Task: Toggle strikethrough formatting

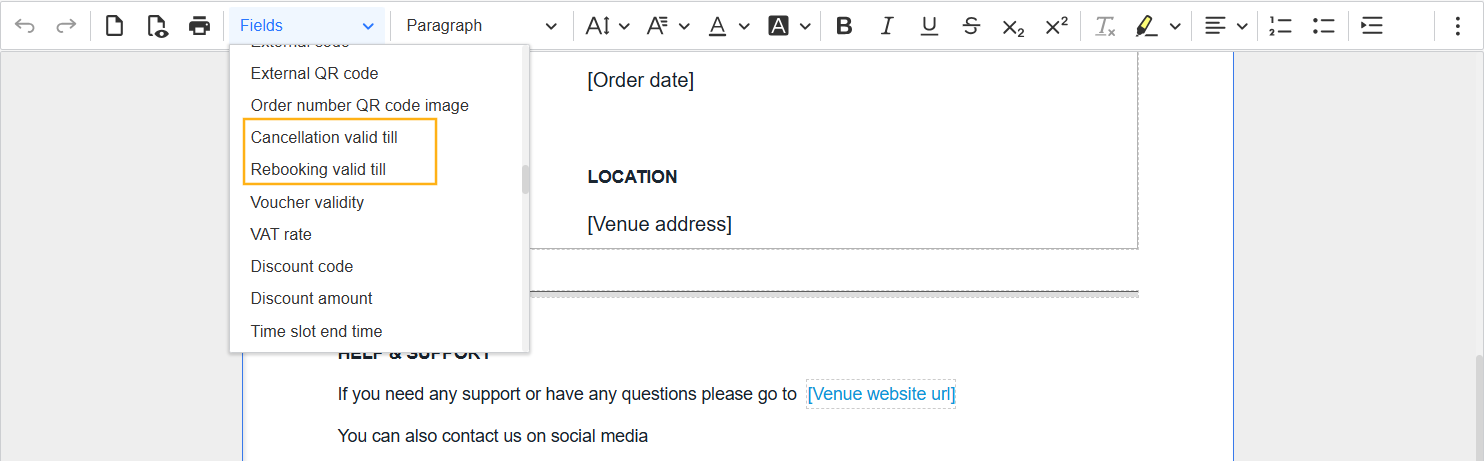Action: pyautogui.click(x=971, y=26)
